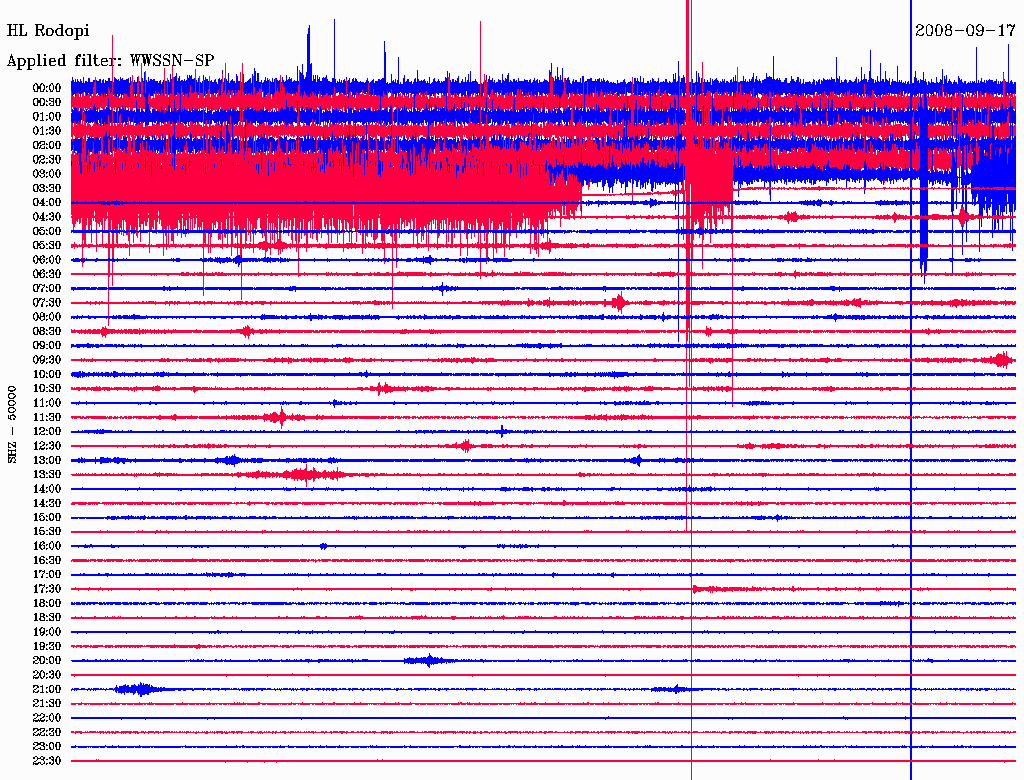Click the 07:30 trace red event burst

click(619, 302)
